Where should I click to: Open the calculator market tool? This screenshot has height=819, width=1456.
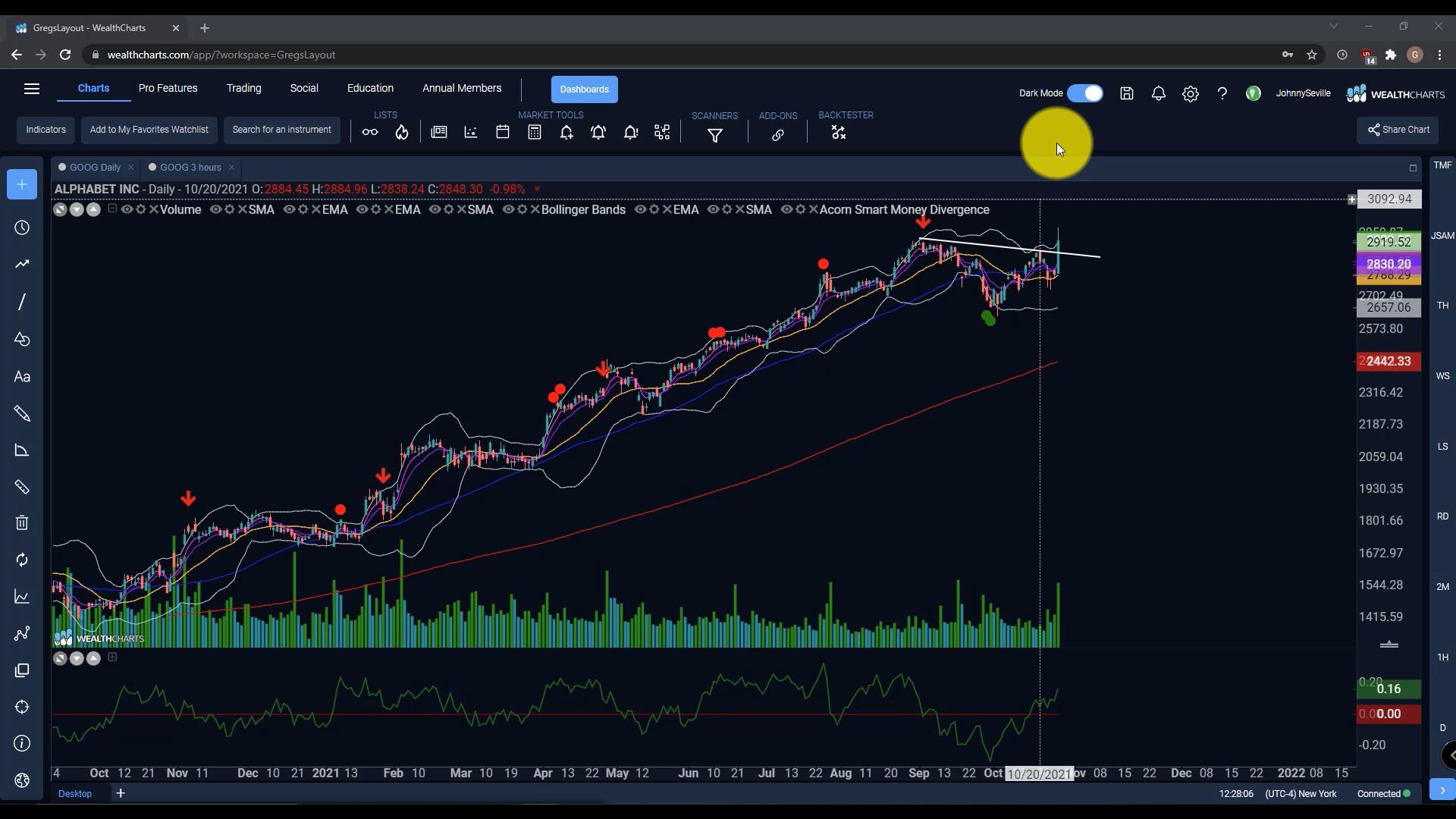[x=535, y=133]
